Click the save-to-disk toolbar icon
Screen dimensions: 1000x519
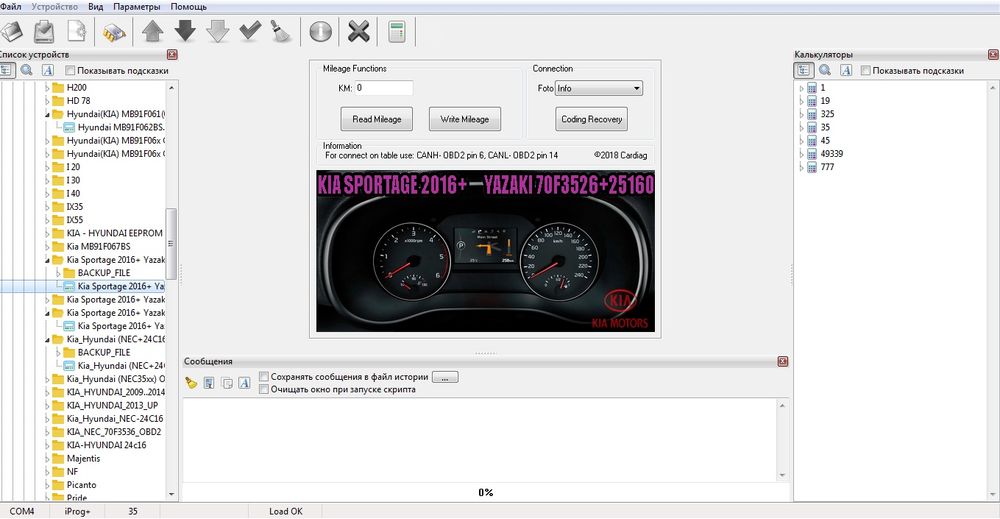point(44,31)
